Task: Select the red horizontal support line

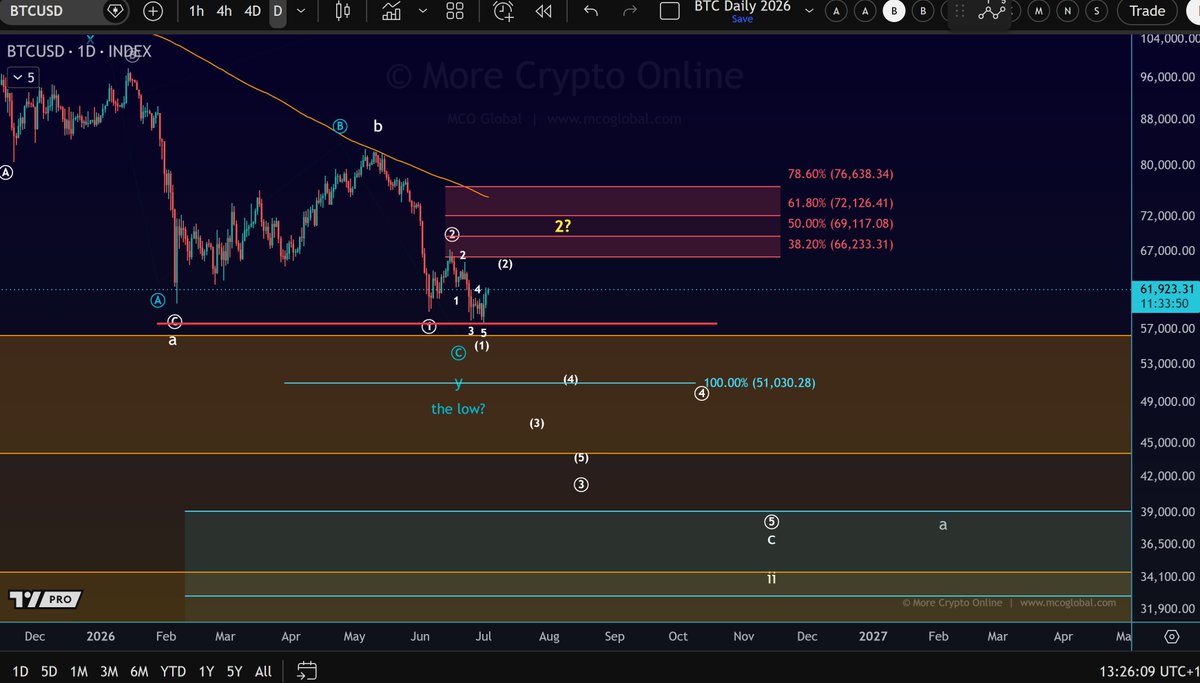Action: tap(436, 323)
